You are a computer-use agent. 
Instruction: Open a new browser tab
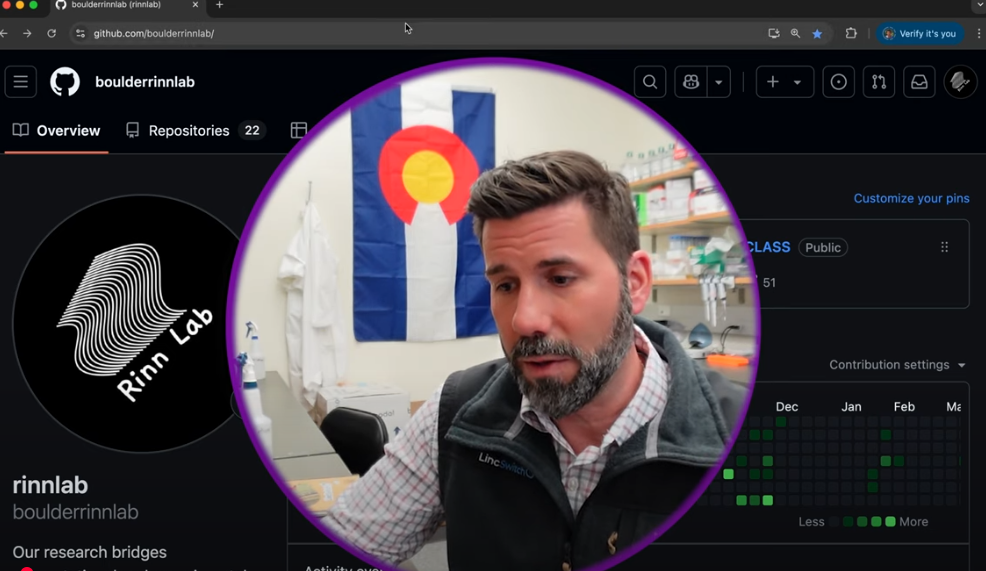tap(219, 5)
